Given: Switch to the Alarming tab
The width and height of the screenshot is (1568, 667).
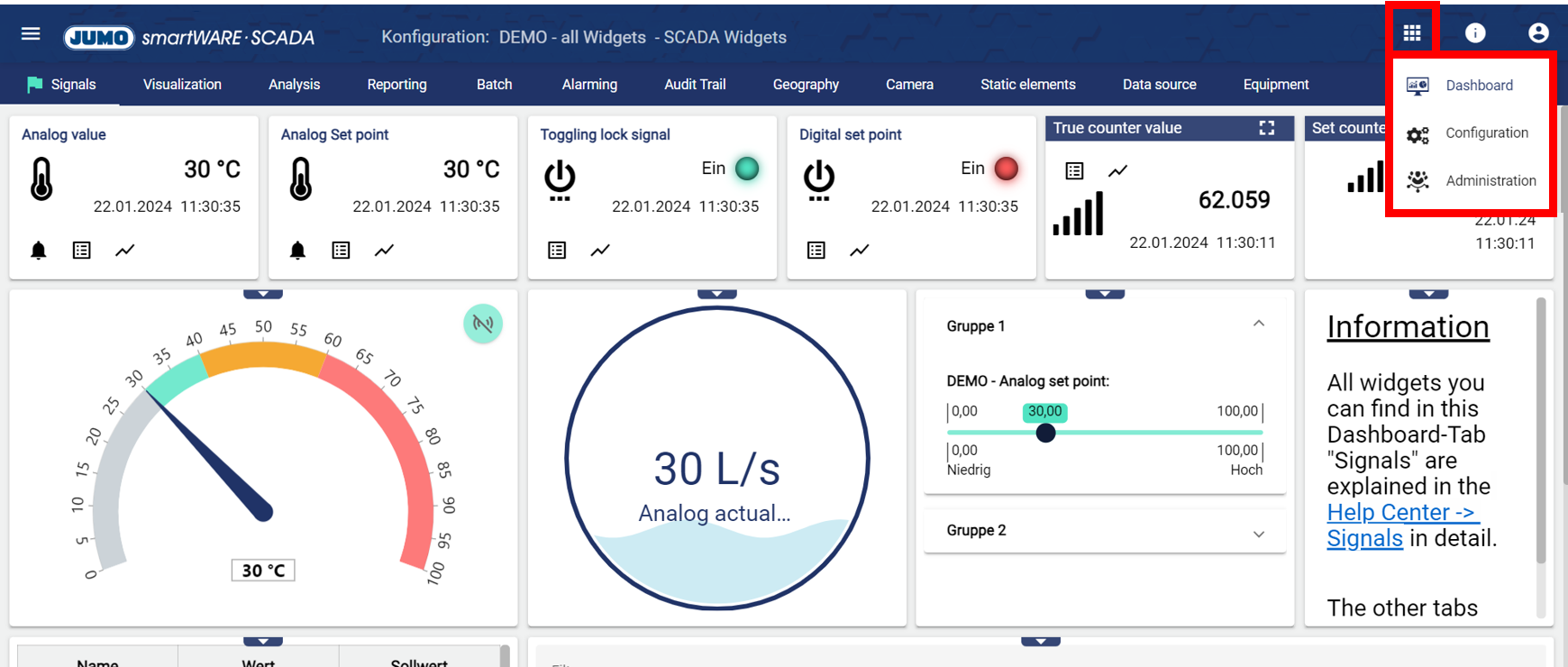Looking at the screenshot, I should (589, 85).
